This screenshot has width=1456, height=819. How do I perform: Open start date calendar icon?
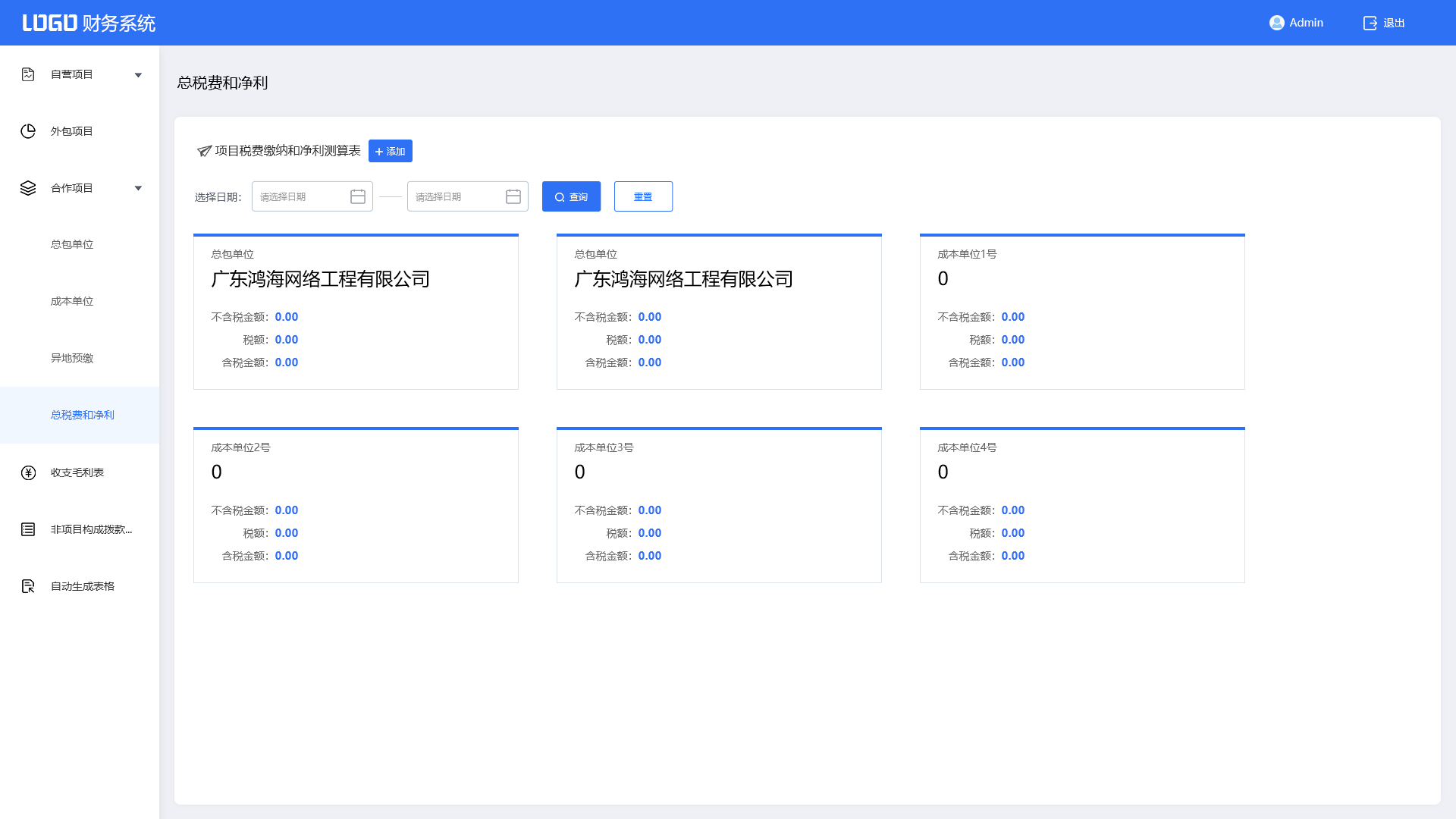(x=358, y=197)
